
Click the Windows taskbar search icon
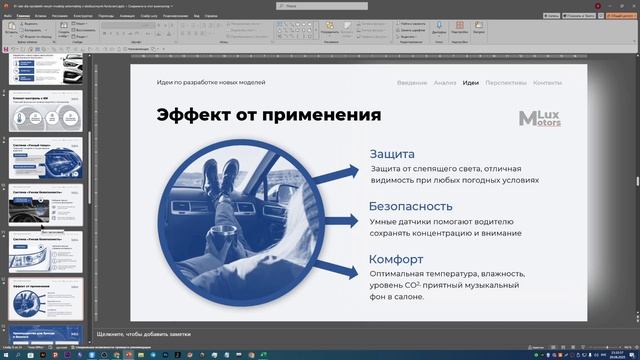[18, 355]
